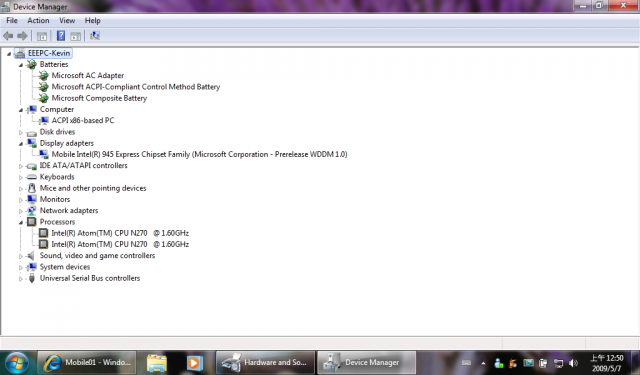Select the Network adapters label
This screenshot has height=375, width=640.
[69, 211]
